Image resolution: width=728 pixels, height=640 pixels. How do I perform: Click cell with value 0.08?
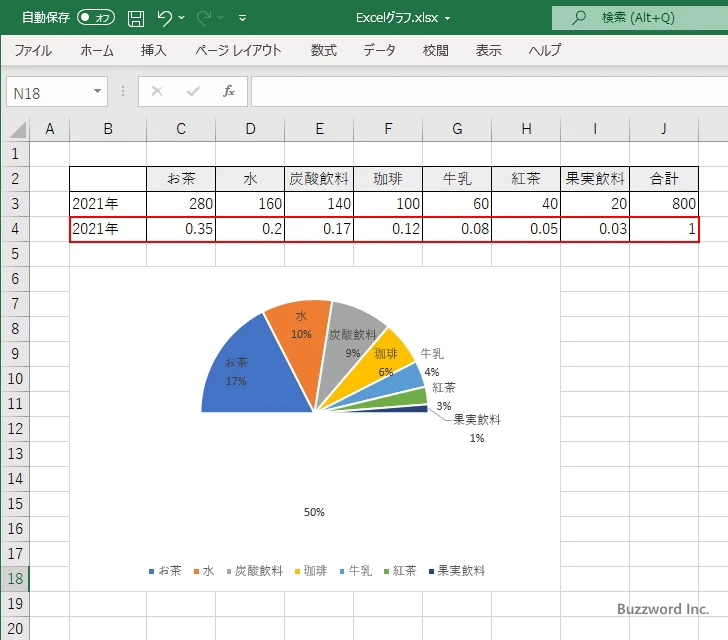point(457,229)
